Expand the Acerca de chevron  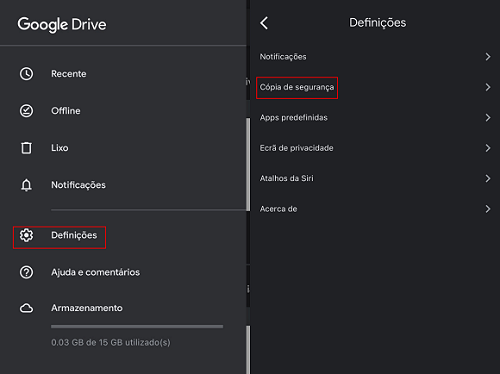[x=488, y=209]
